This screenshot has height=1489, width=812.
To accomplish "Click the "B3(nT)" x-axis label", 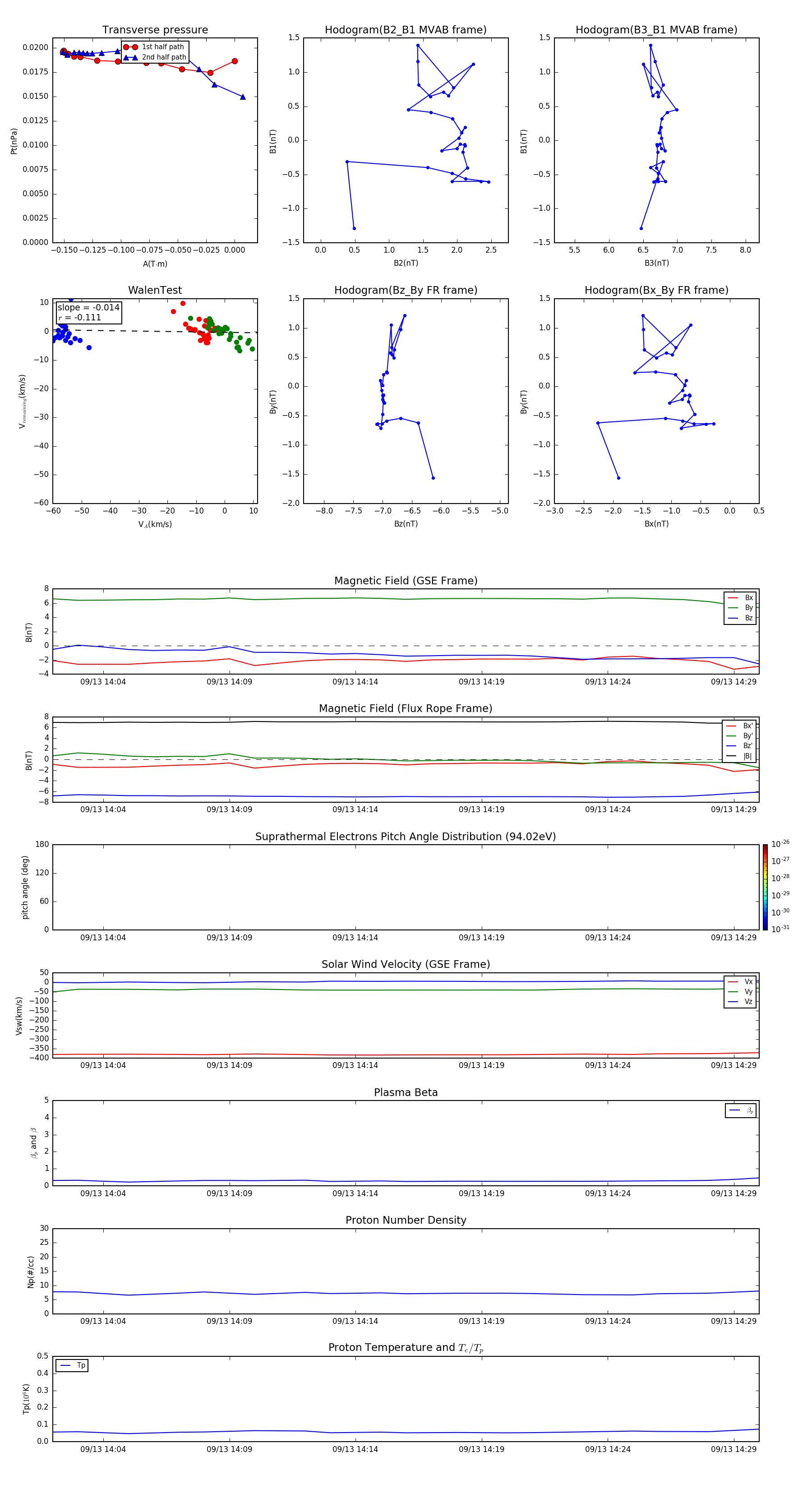I will click(656, 263).
